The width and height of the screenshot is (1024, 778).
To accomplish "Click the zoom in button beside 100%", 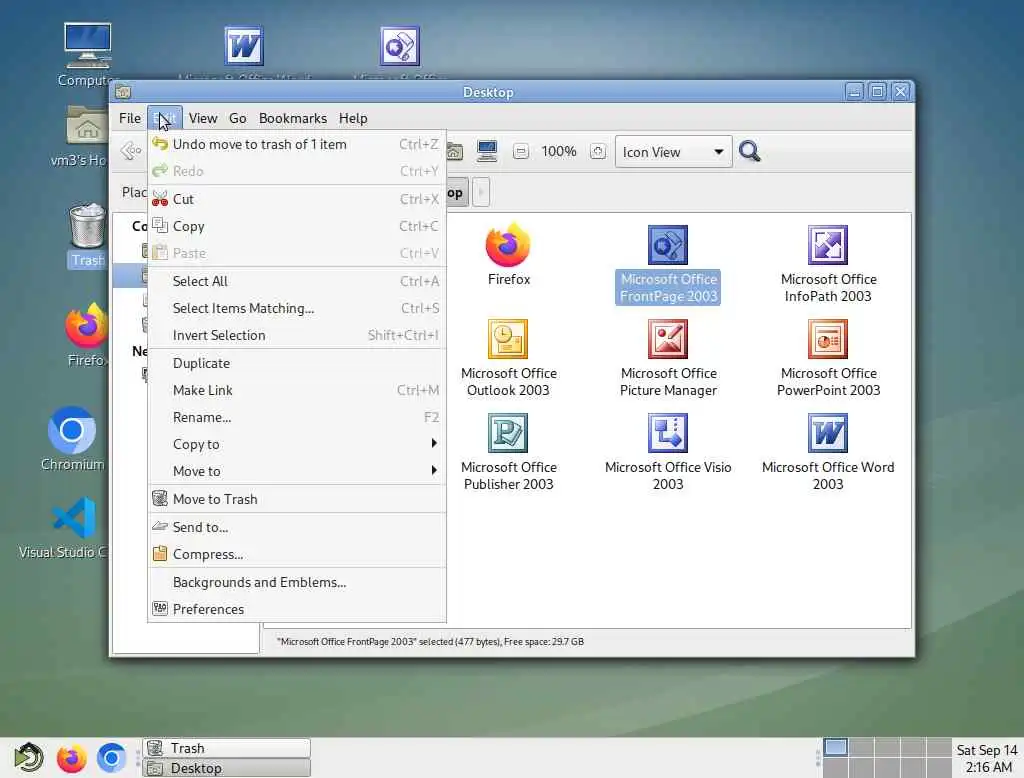I will pos(598,152).
